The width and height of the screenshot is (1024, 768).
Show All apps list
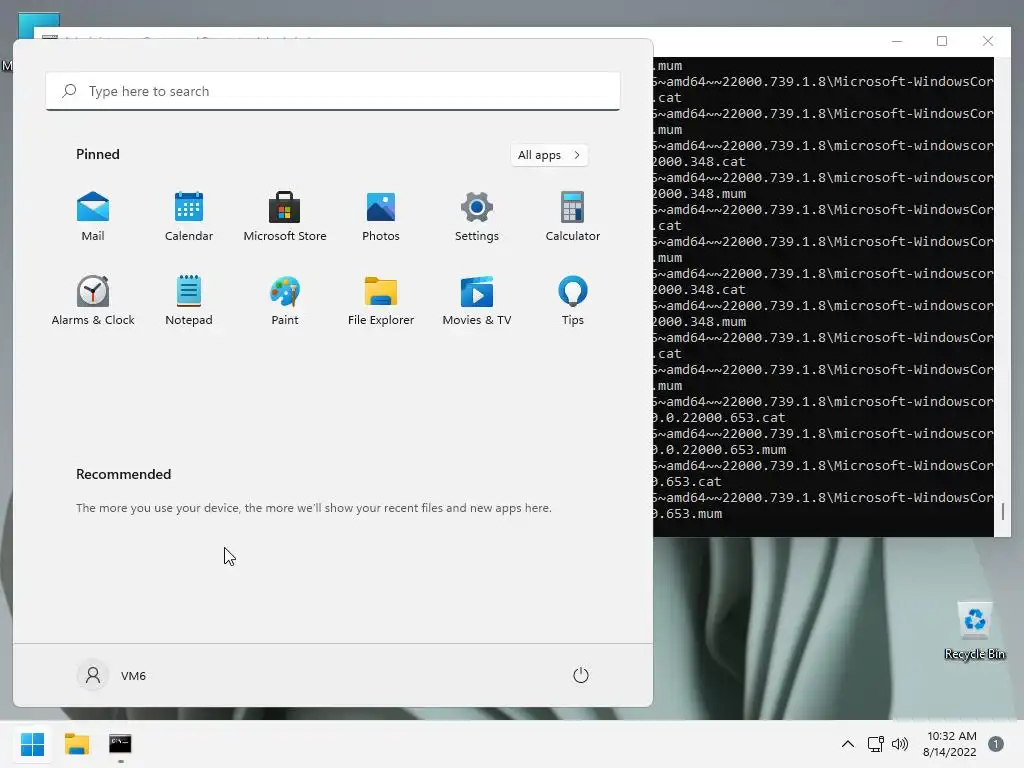[x=549, y=155]
